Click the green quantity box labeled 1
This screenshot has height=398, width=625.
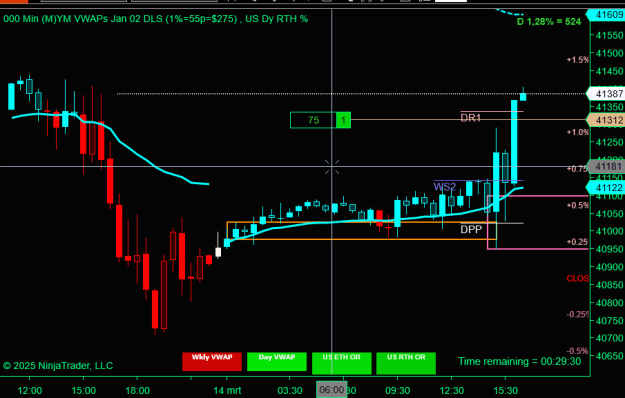(344, 120)
